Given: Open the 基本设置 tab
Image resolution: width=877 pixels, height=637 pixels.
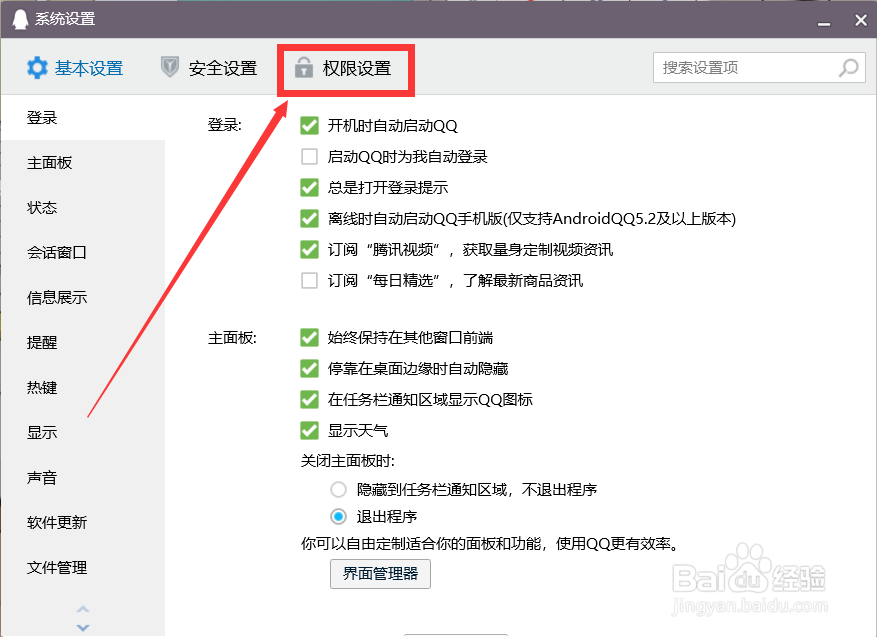Looking at the screenshot, I should click(x=75, y=68).
